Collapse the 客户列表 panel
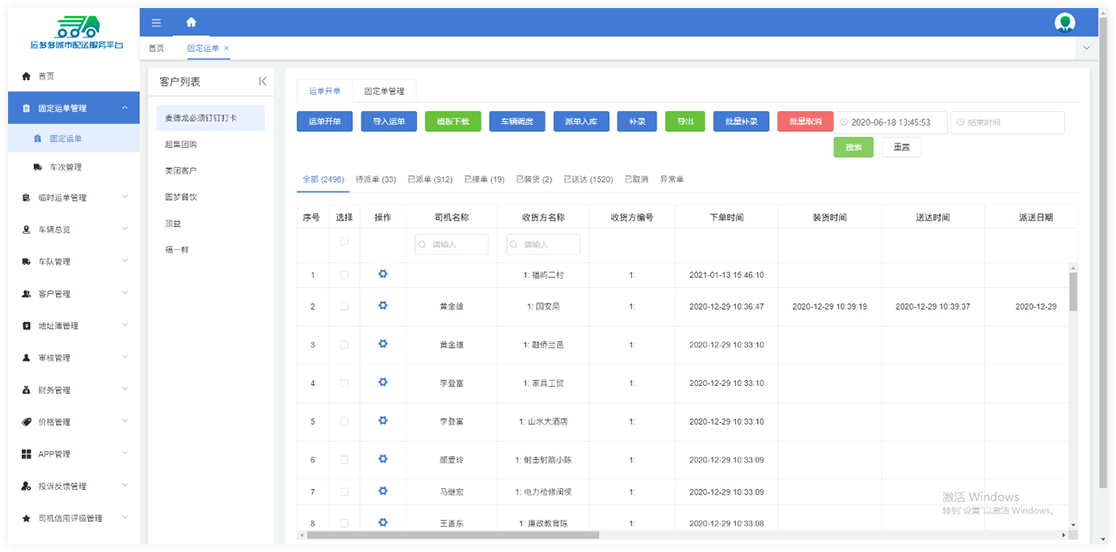Viewport: 1116px width, 552px height. 263,82
